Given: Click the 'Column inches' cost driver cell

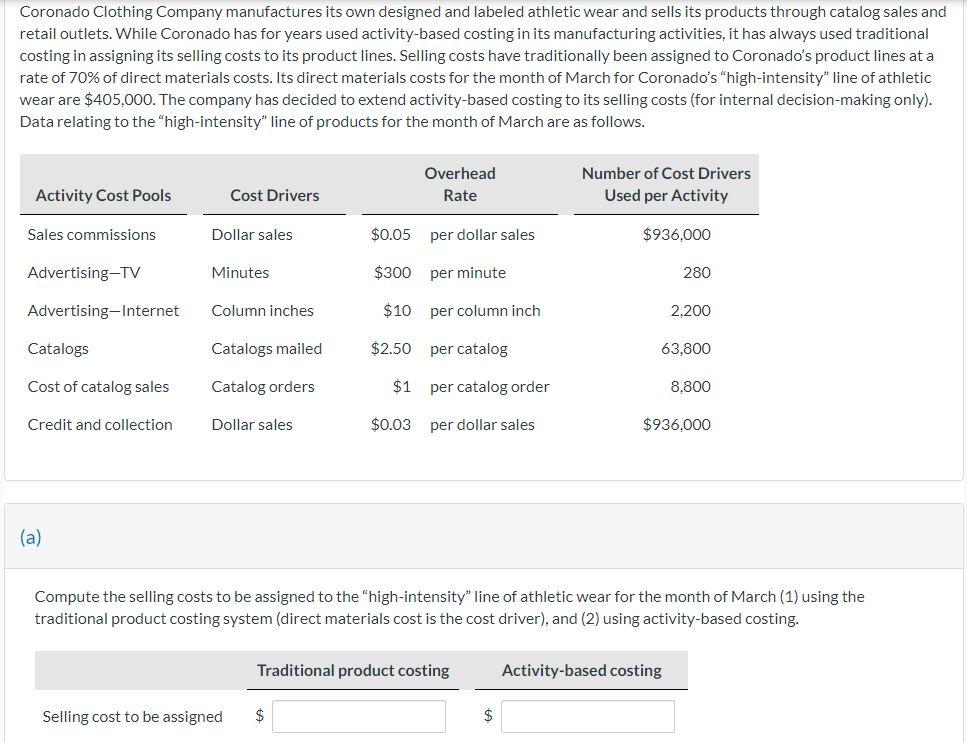Looking at the screenshot, I should point(262,311).
